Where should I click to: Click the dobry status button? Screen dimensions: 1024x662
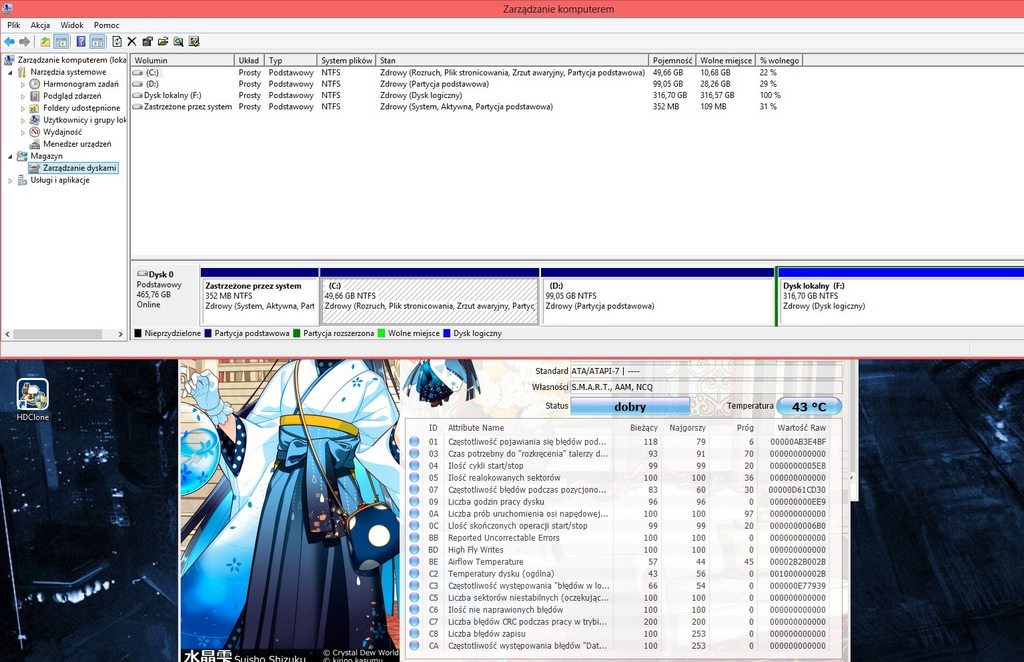click(x=630, y=406)
